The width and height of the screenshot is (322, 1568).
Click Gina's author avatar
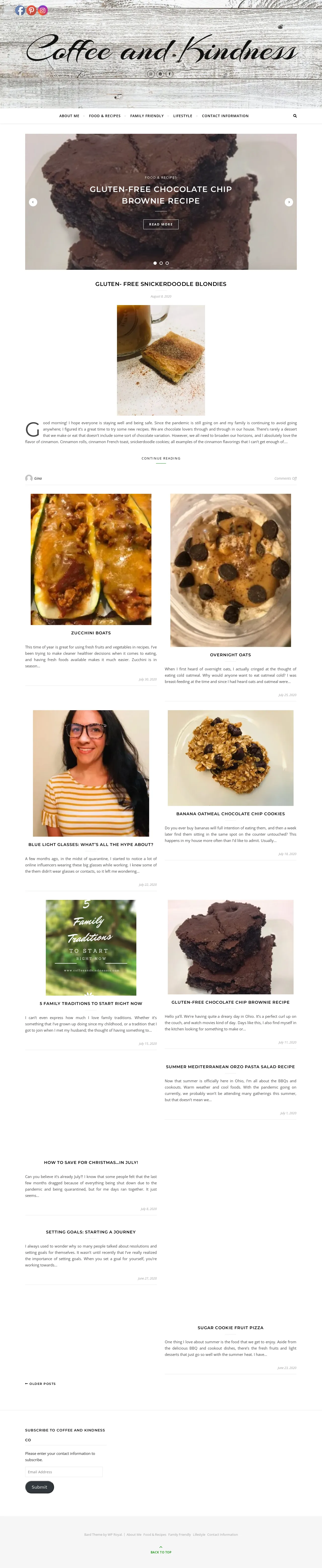click(29, 478)
